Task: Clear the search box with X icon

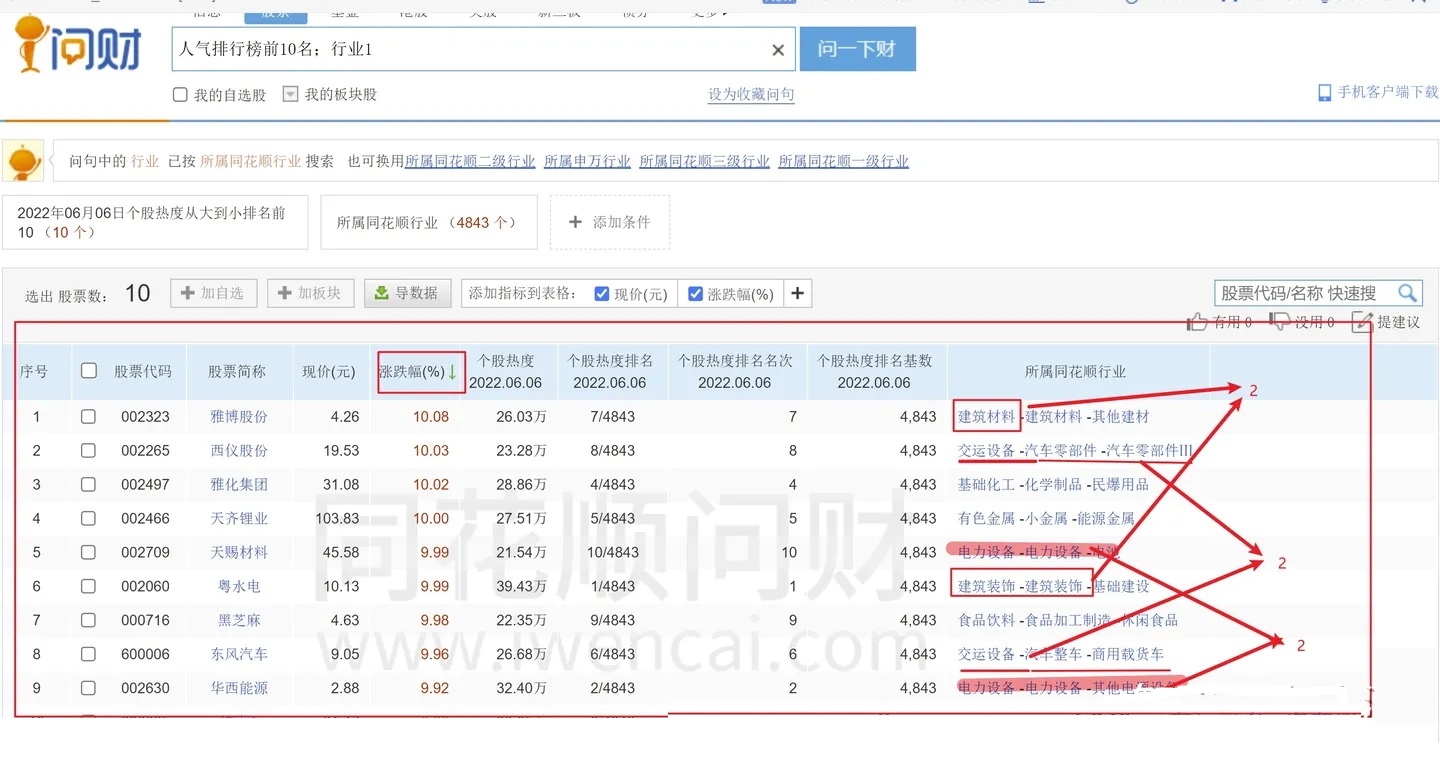Action: coord(778,50)
